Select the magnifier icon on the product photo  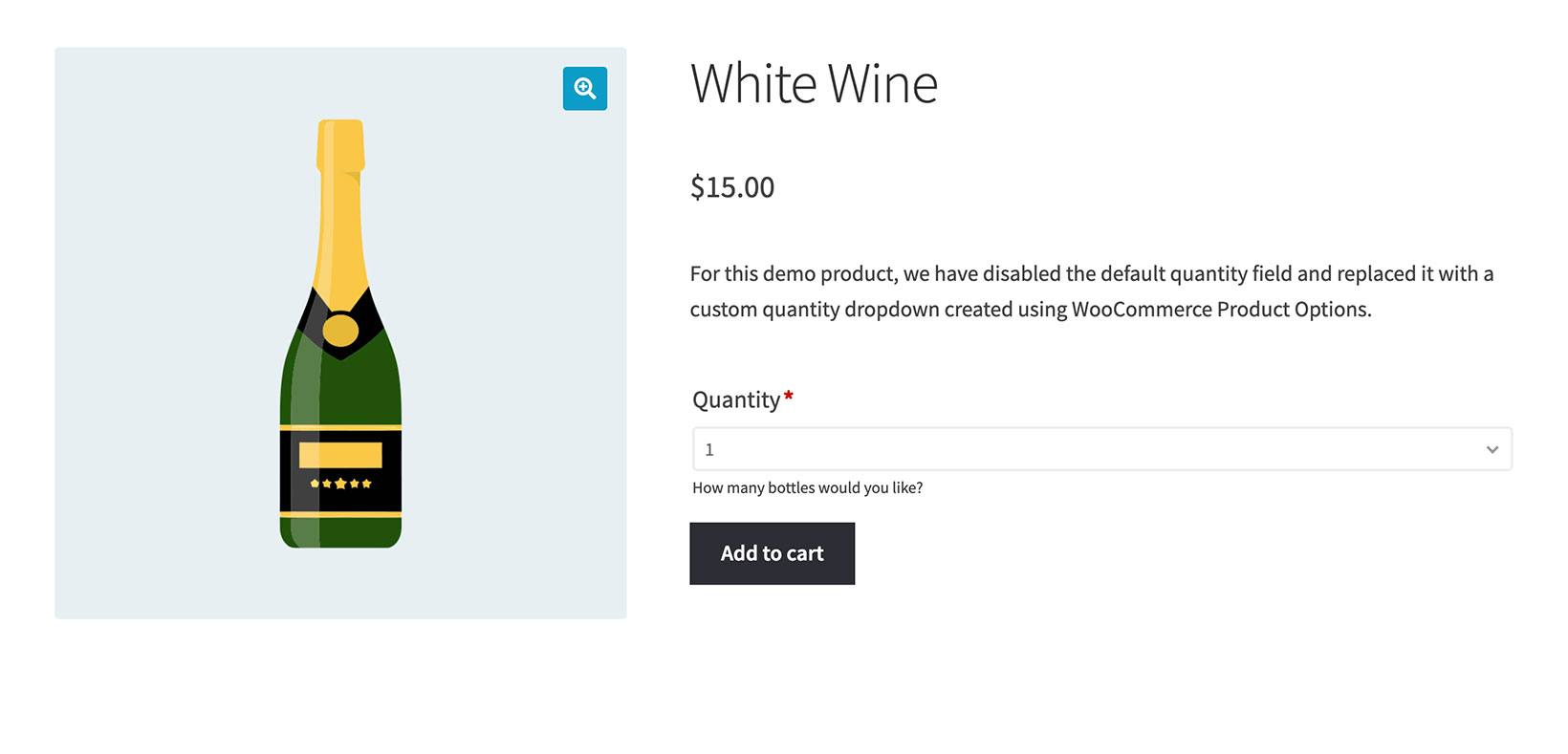coord(585,88)
